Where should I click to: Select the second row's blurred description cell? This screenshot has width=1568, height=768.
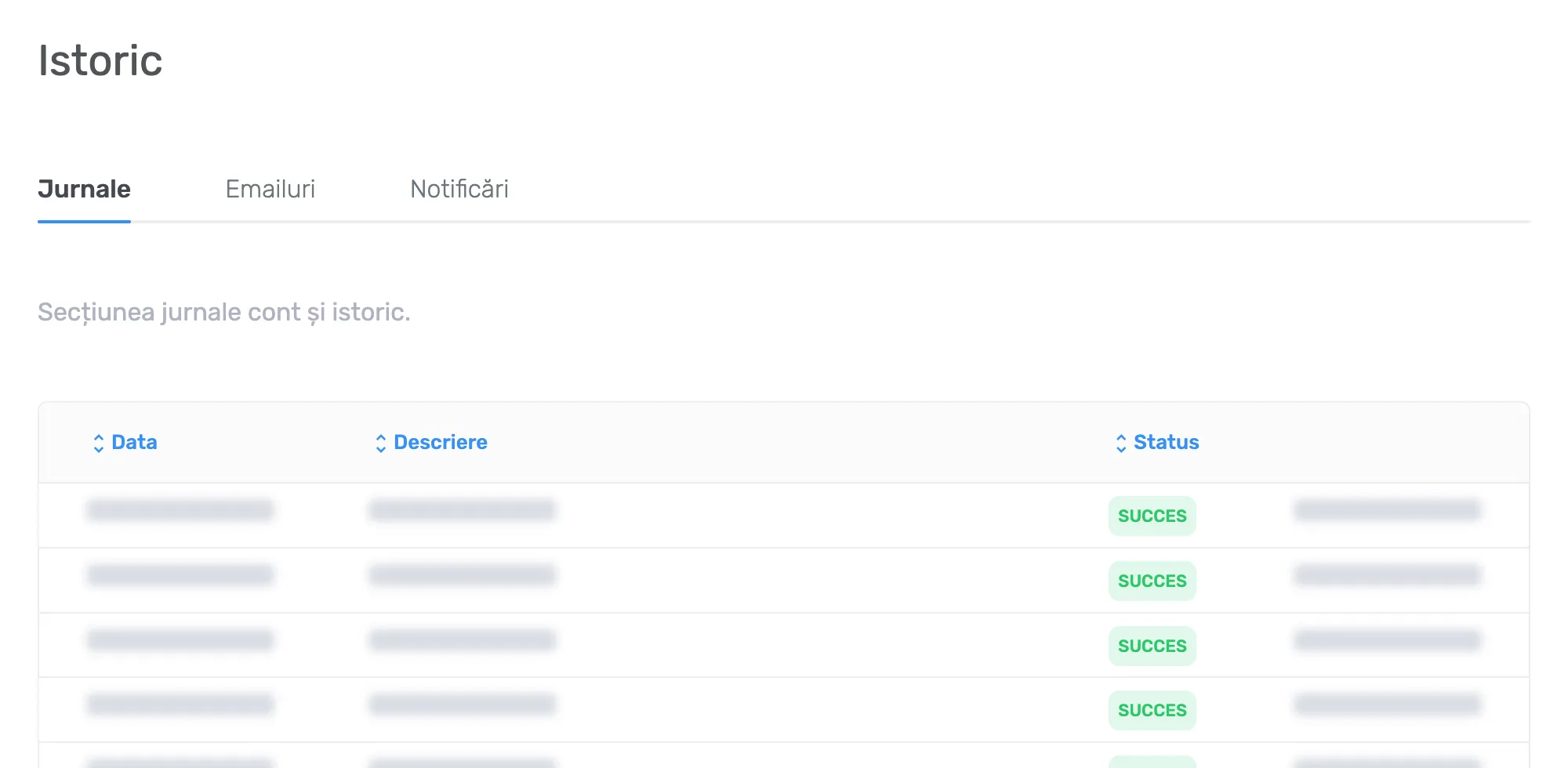coord(463,575)
